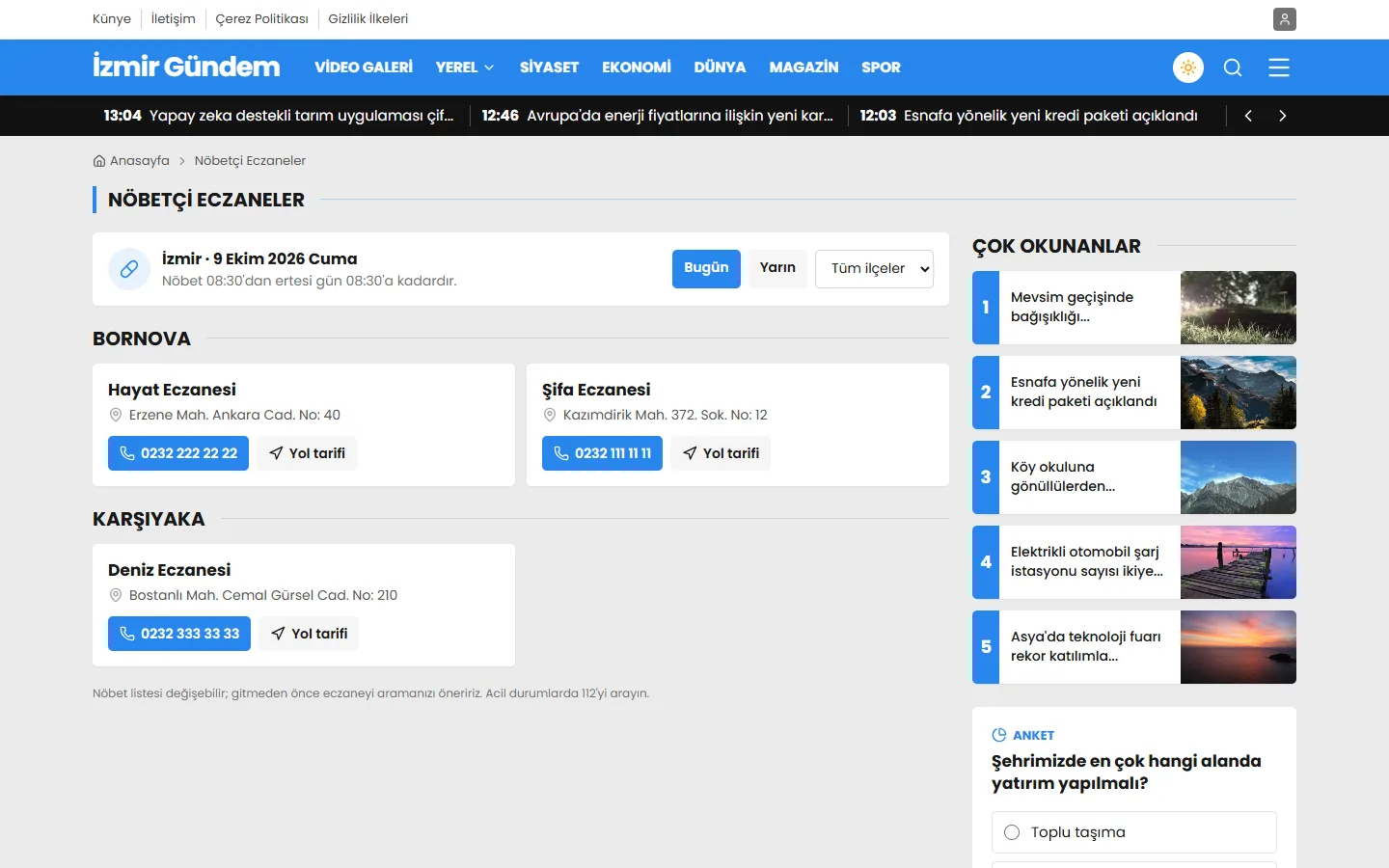Switch to Yarın pharmacies
The height and width of the screenshot is (868, 1389).
tap(777, 268)
